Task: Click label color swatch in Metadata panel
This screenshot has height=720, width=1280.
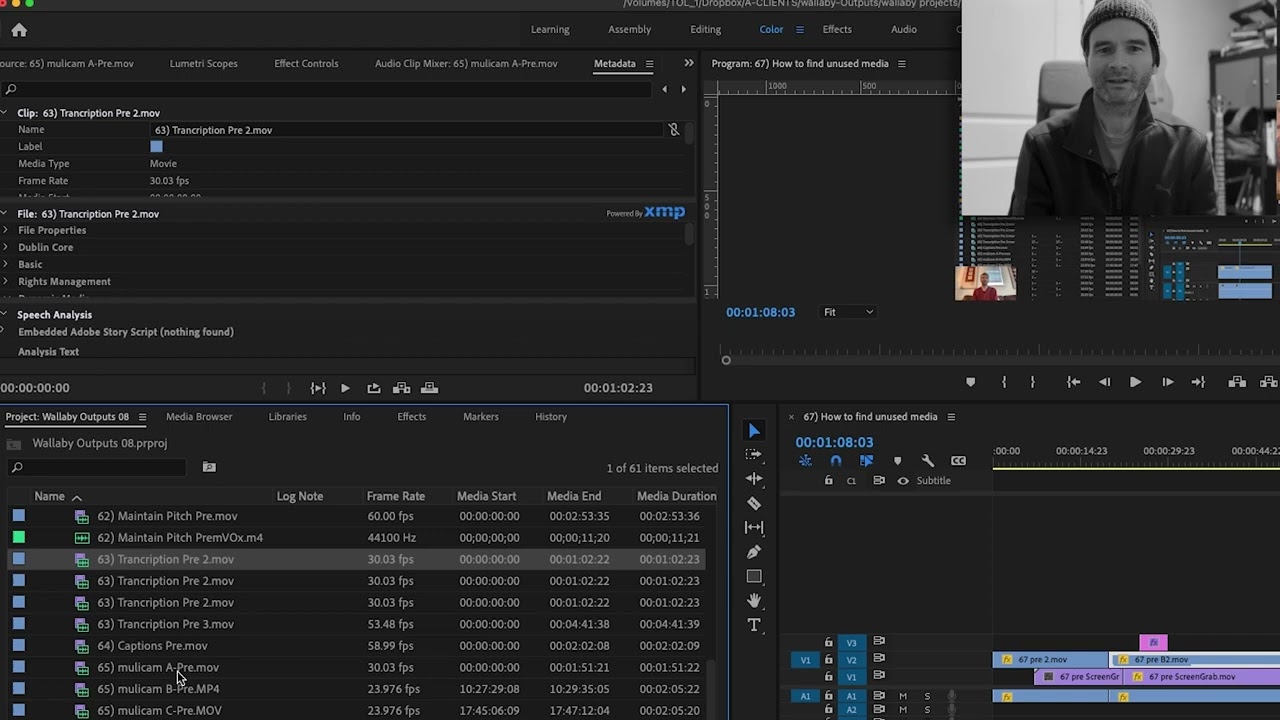Action: (156, 146)
